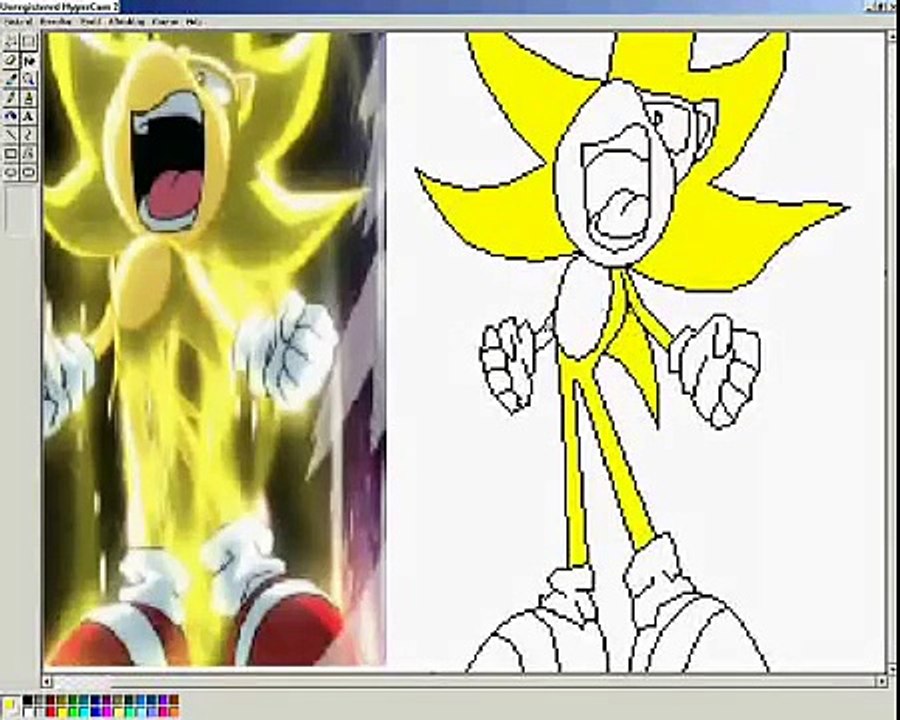Select the Pencil tool
Screen dimensions: 900x720
pos(11,98)
